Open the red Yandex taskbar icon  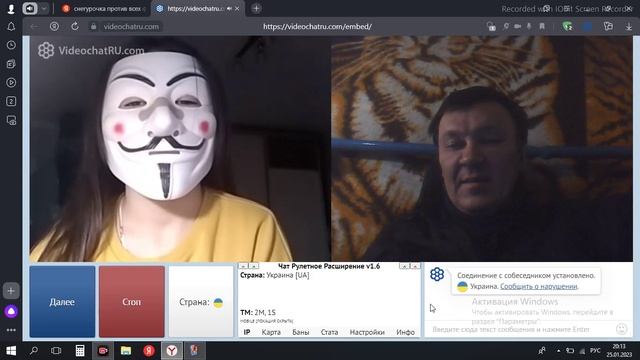[149, 351]
